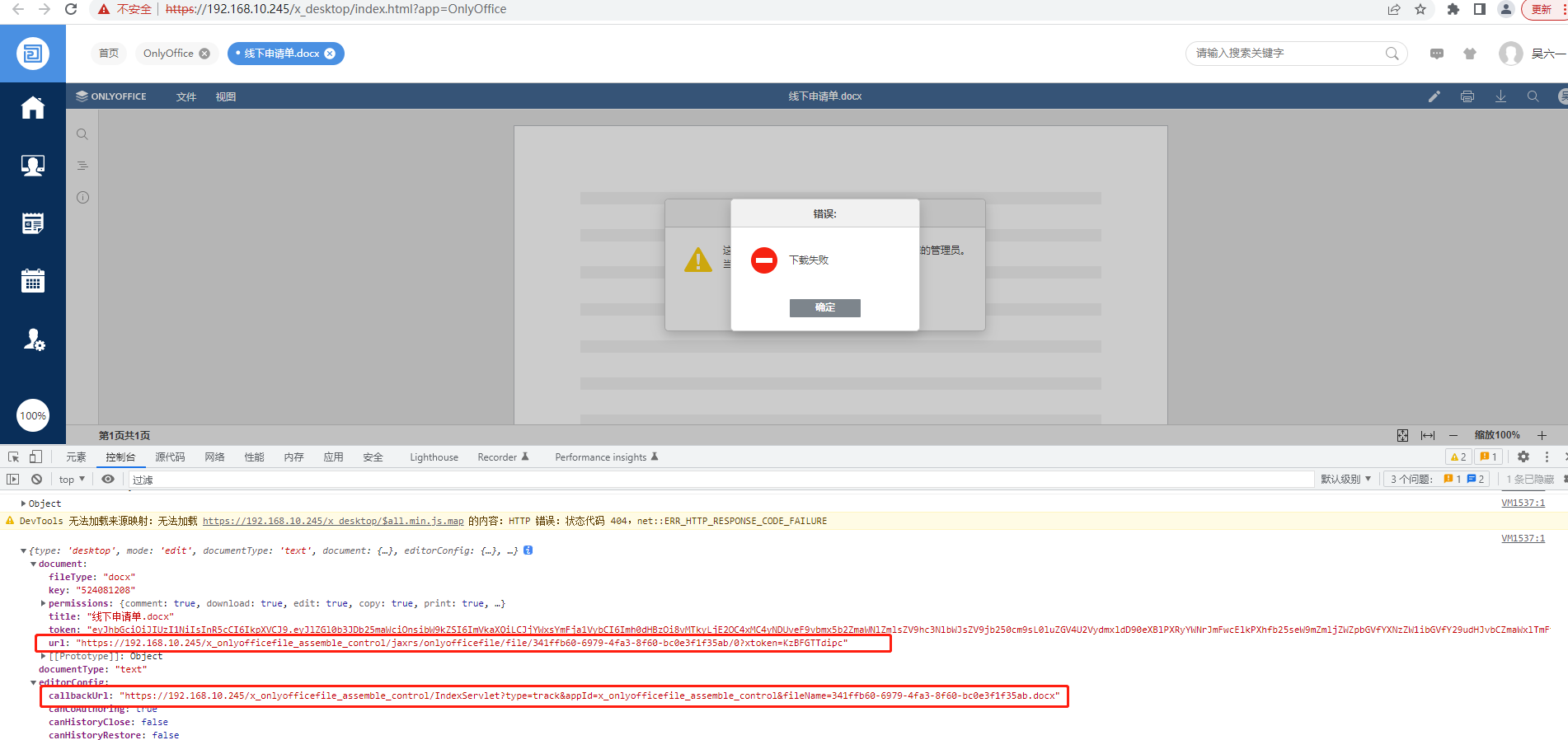The image size is (1568, 740).
Task: Collapse the 'editorConfig' property node
Action: coord(34,682)
